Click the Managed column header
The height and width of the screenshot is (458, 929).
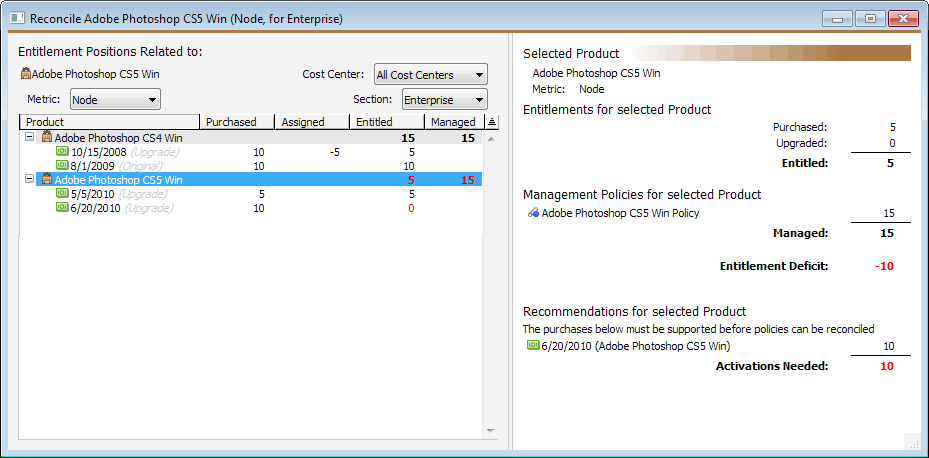point(452,122)
